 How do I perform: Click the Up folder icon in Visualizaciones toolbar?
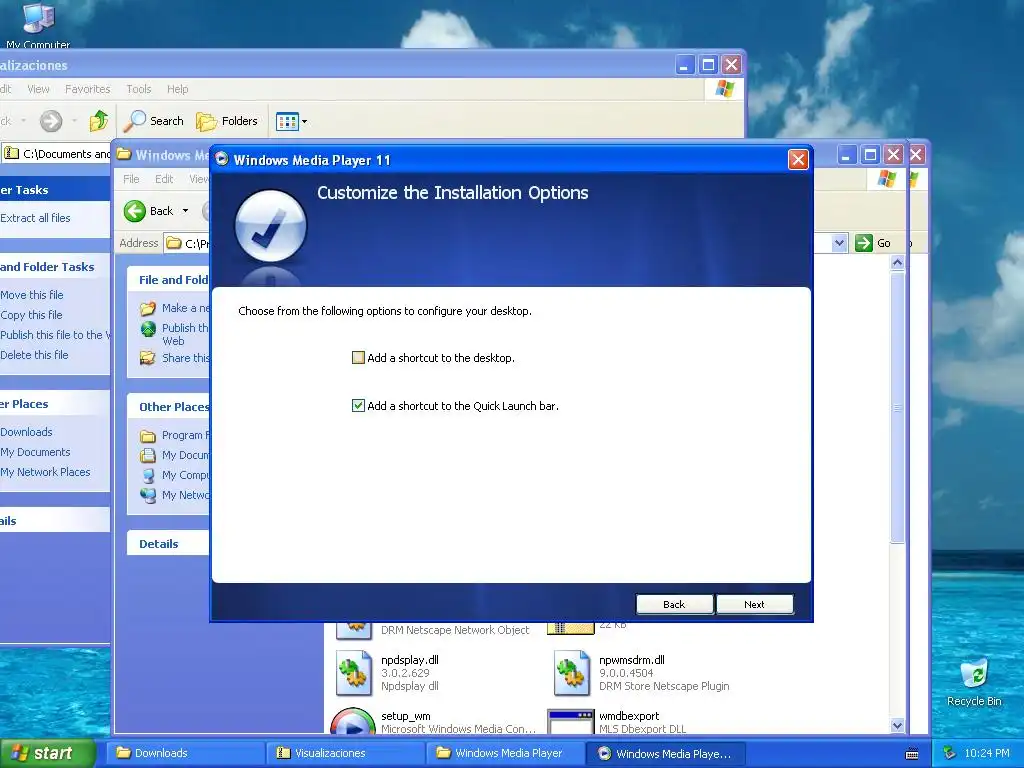pyautogui.click(x=99, y=121)
